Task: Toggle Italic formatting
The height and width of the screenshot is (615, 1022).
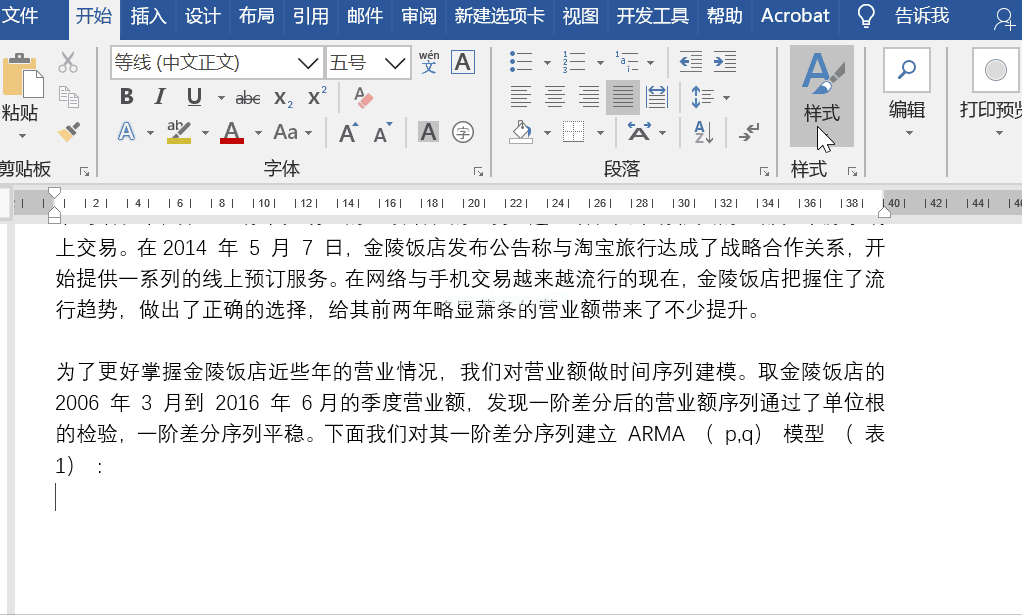Action: (x=160, y=97)
